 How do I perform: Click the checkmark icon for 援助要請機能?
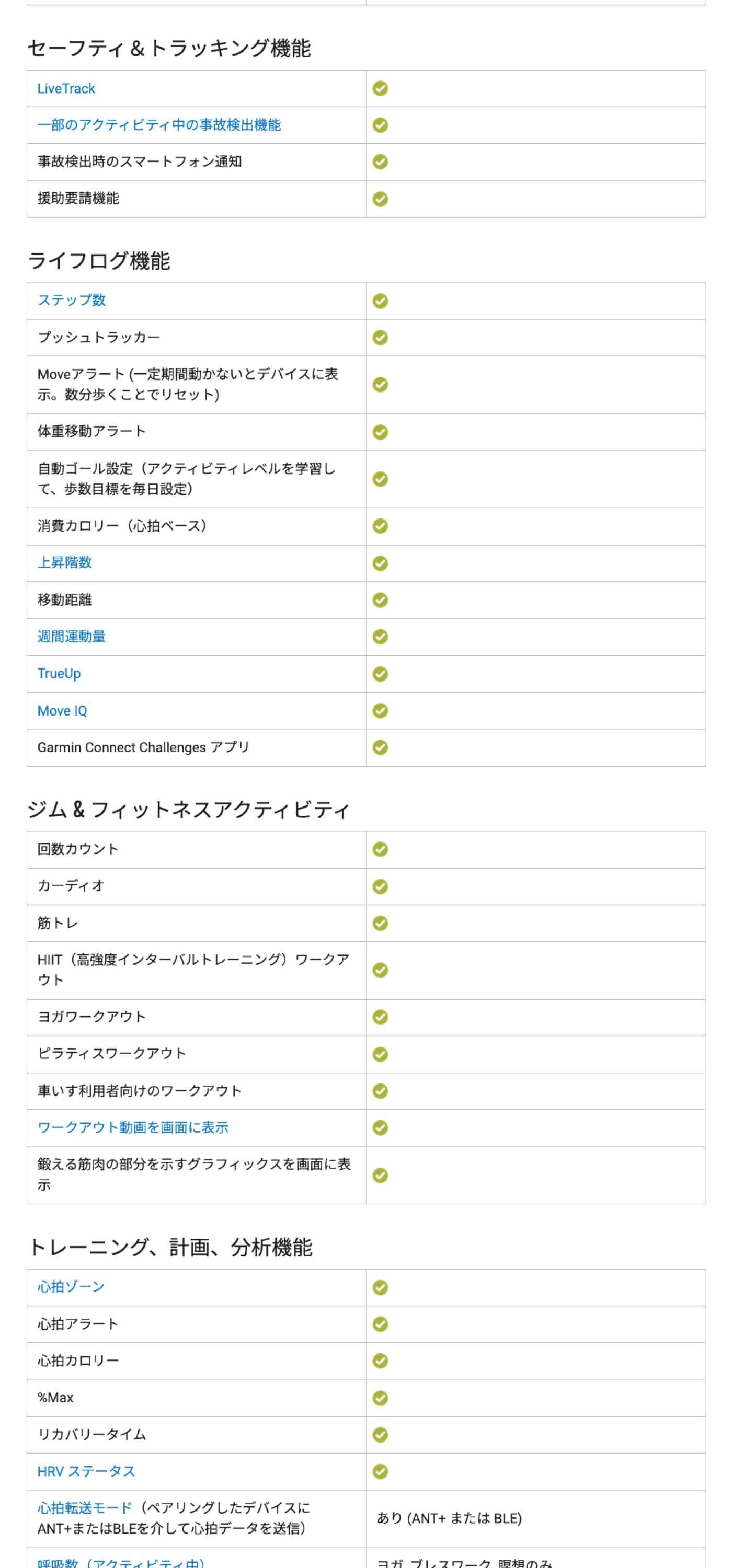click(x=380, y=199)
